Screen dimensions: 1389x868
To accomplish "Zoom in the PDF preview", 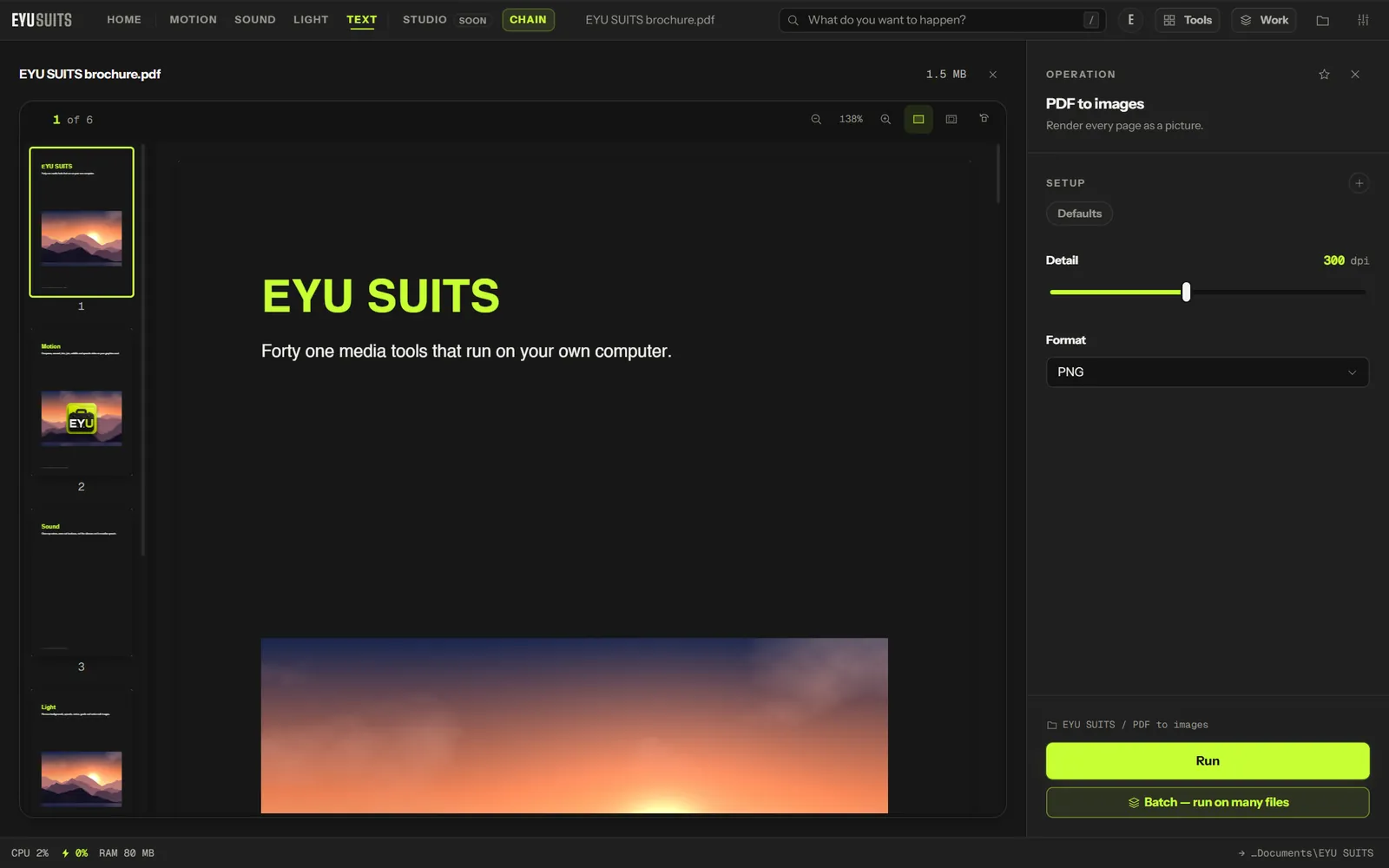I will pyautogui.click(x=885, y=119).
